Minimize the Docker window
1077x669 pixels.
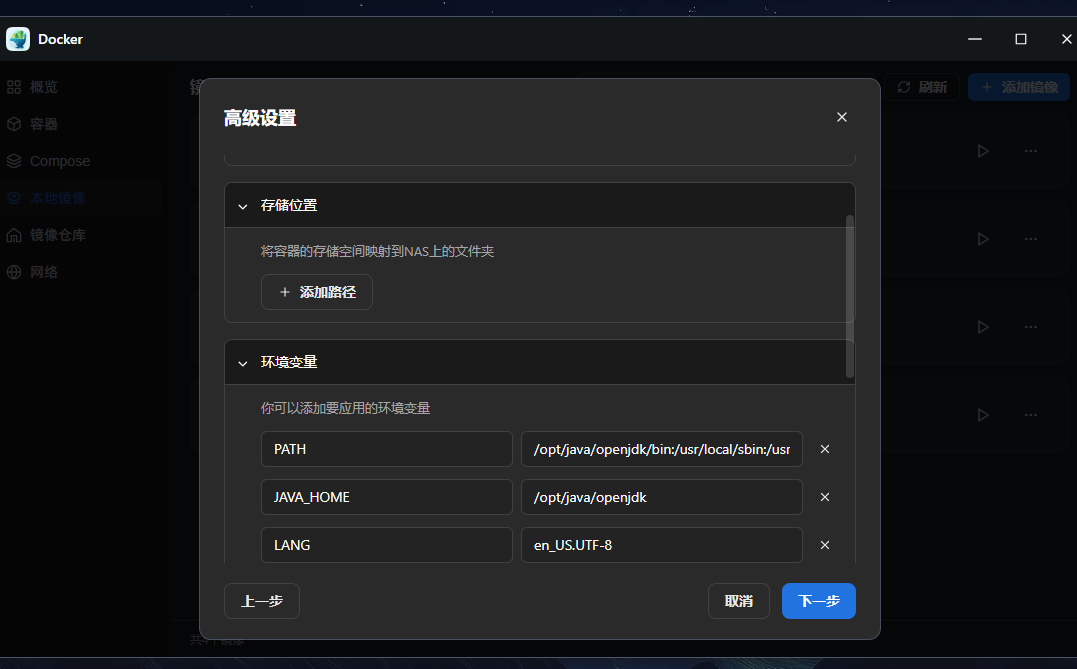tap(975, 39)
